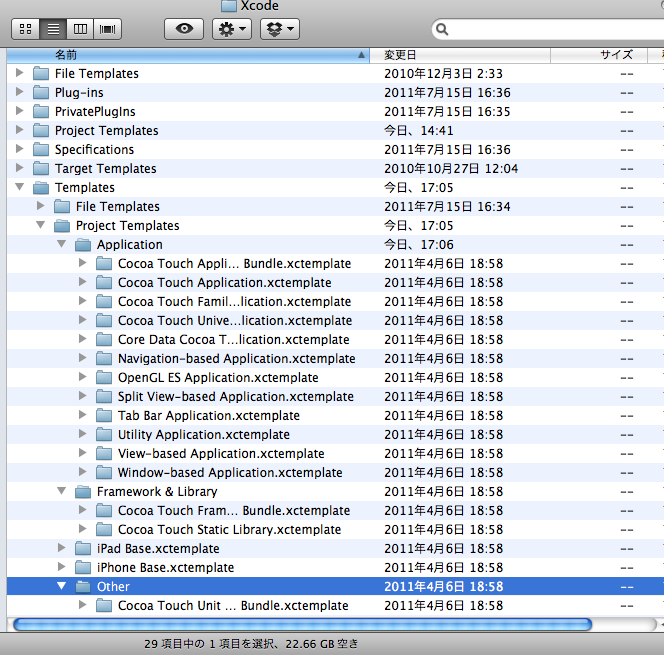Screen dimensions: 664x655
Task: Select the top-level Project Templates row name
Action: tap(107, 130)
